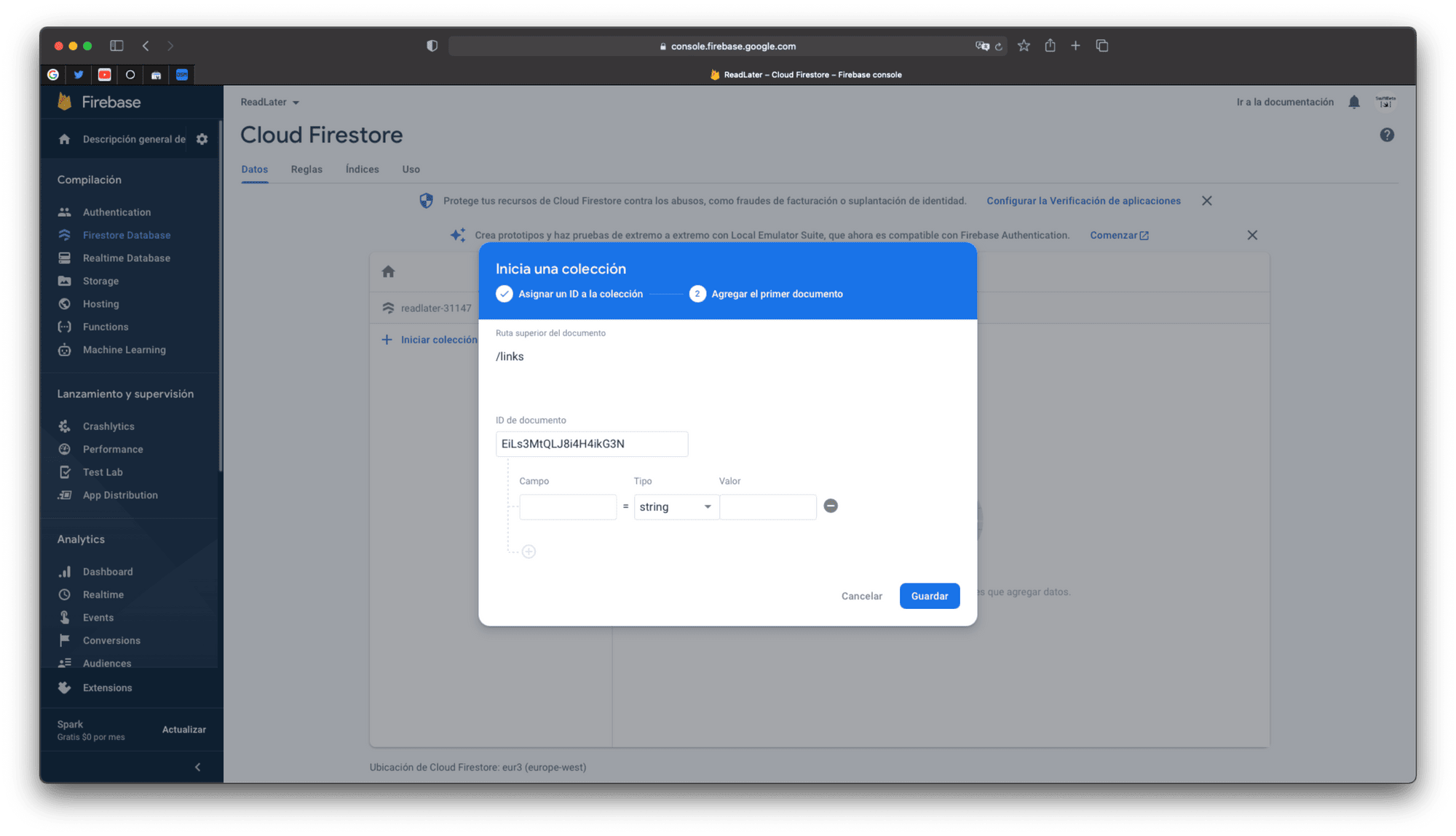Open project settings gear icon
1456x836 pixels.
202,139
